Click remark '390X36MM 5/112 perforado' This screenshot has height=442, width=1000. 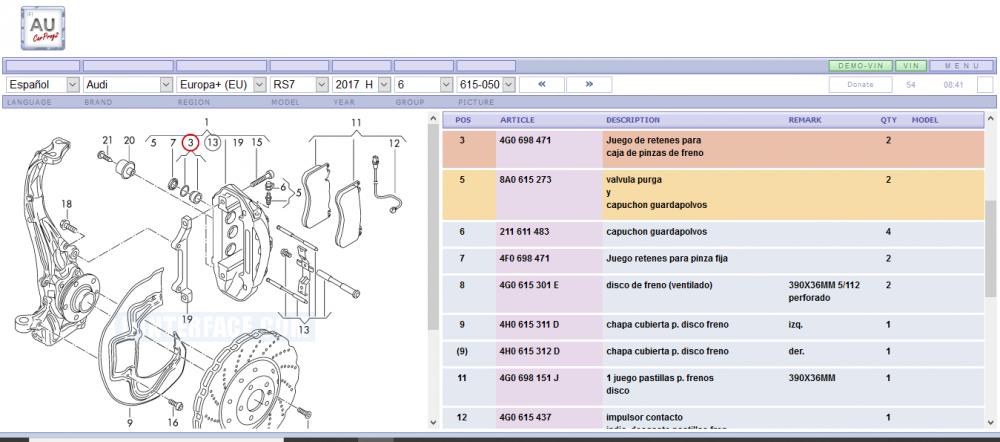[x=824, y=291]
